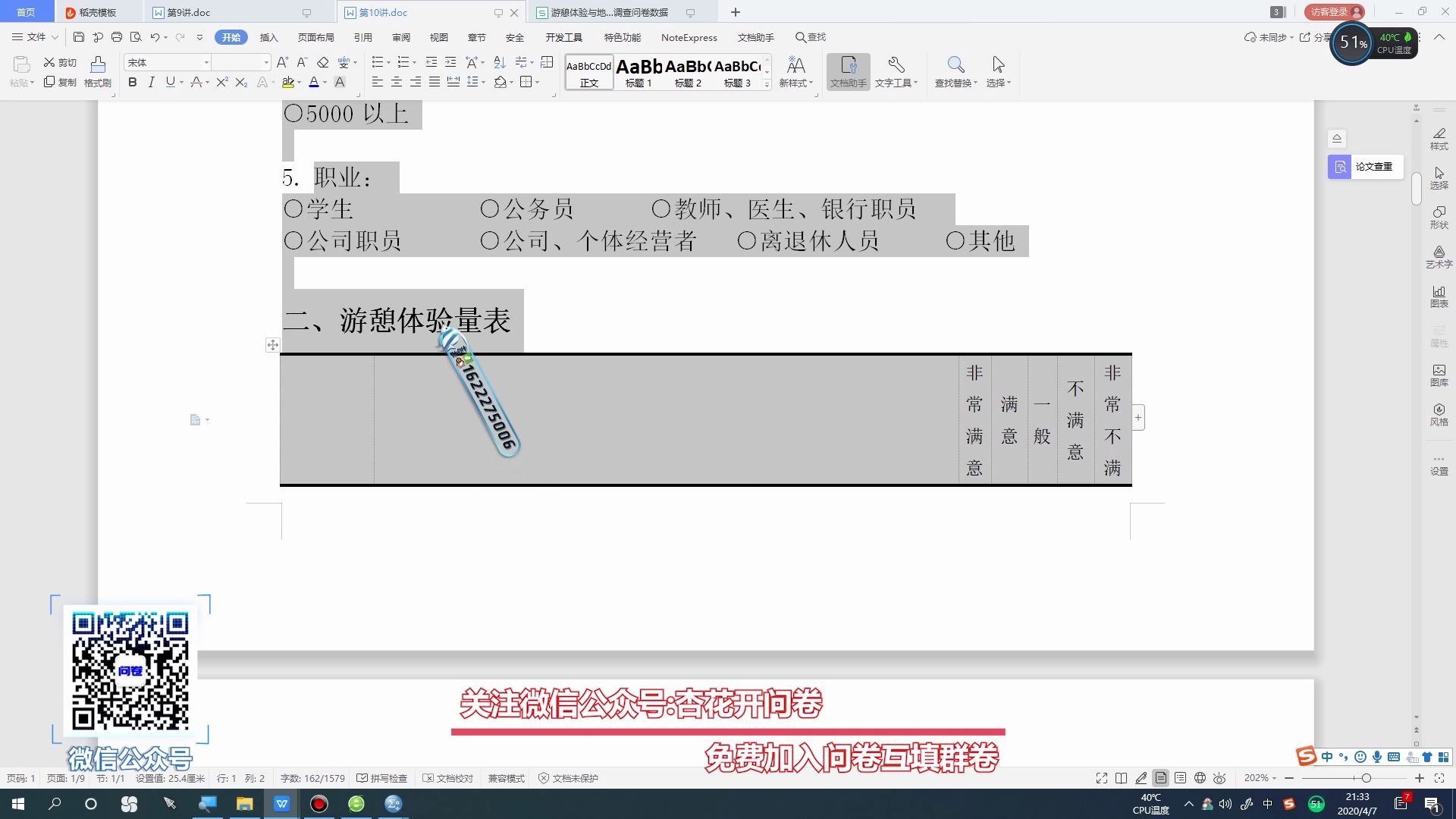Viewport: 1456px width, 819px height.
Task: Toggle Underline formatting
Action: click(x=170, y=82)
